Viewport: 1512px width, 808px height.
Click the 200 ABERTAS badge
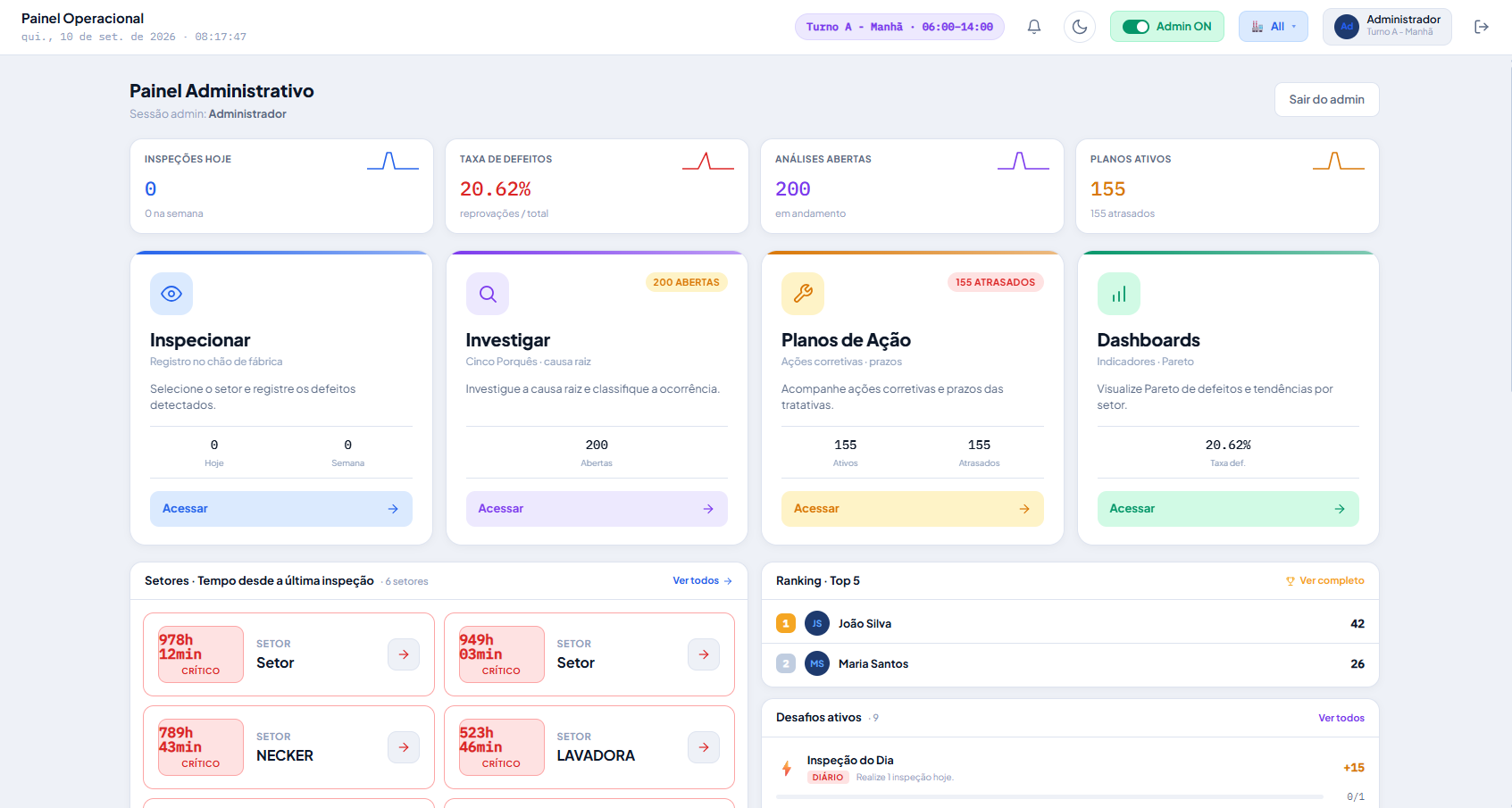click(x=686, y=282)
